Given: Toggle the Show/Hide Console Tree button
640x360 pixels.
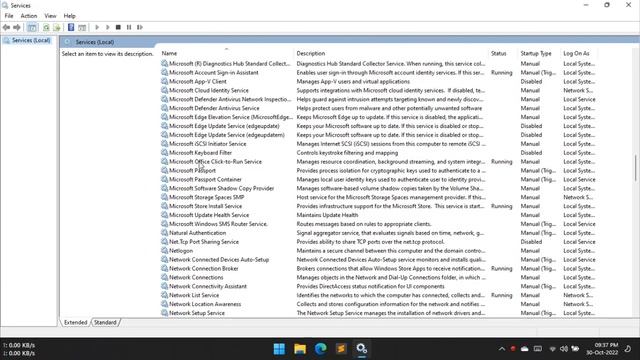Looking at the screenshot, I should coord(32,27).
